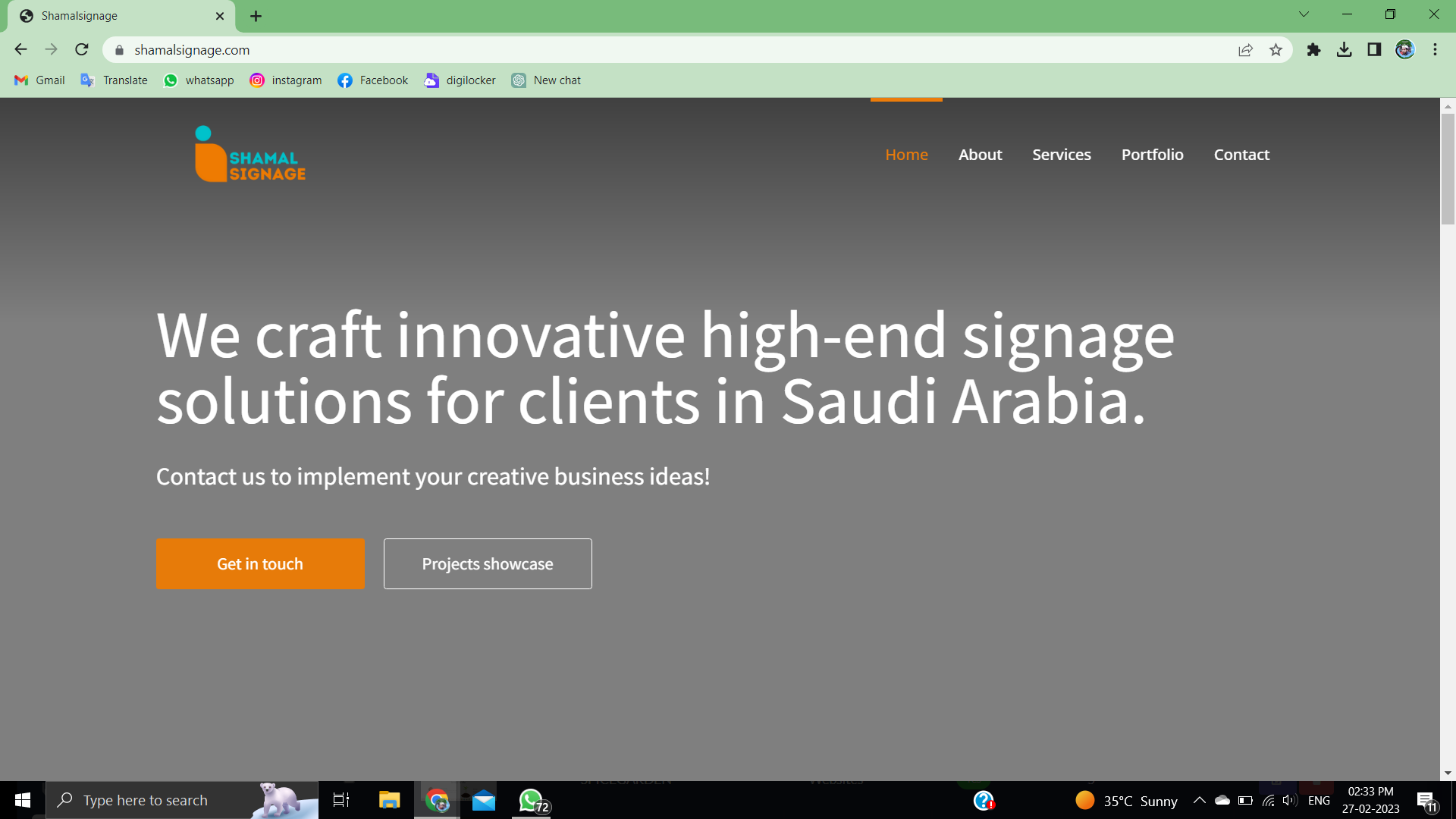Show hidden system tray icons
Viewport: 1456px width, 819px height.
coord(1199,800)
